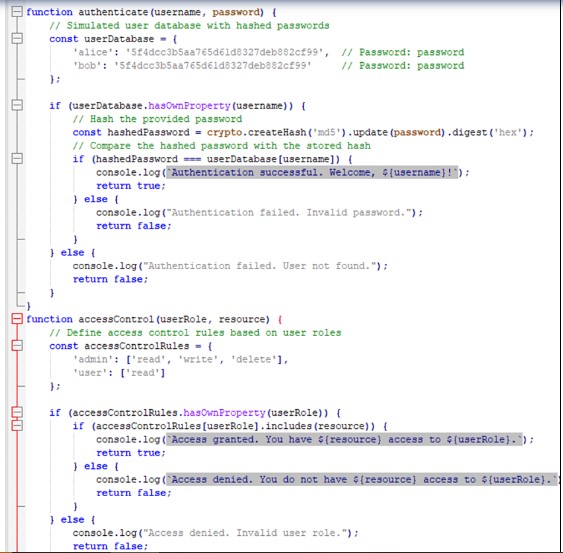
Task: Click the 'password' parameter in authenticate signature
Action: pyautogui.click(x=236, y=13)
